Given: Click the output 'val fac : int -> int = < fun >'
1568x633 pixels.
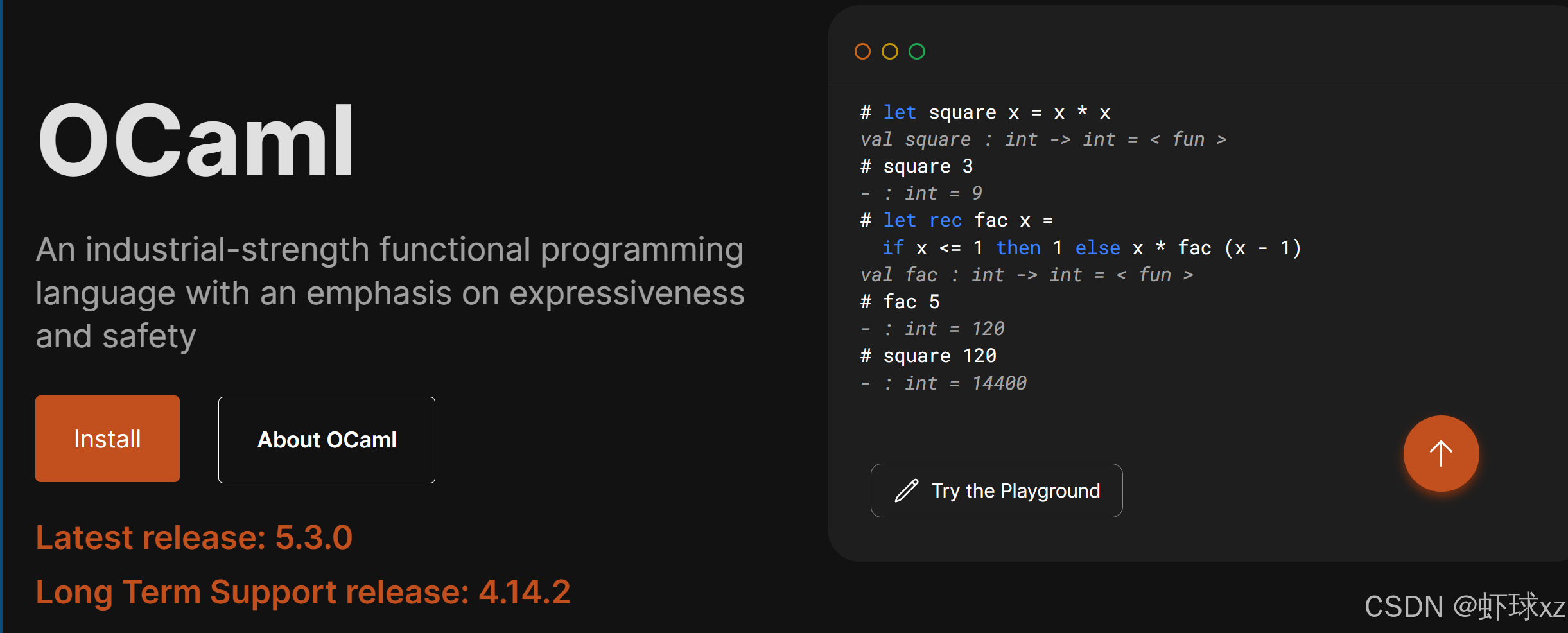Looking at the screenshot, I should 1027,275.
